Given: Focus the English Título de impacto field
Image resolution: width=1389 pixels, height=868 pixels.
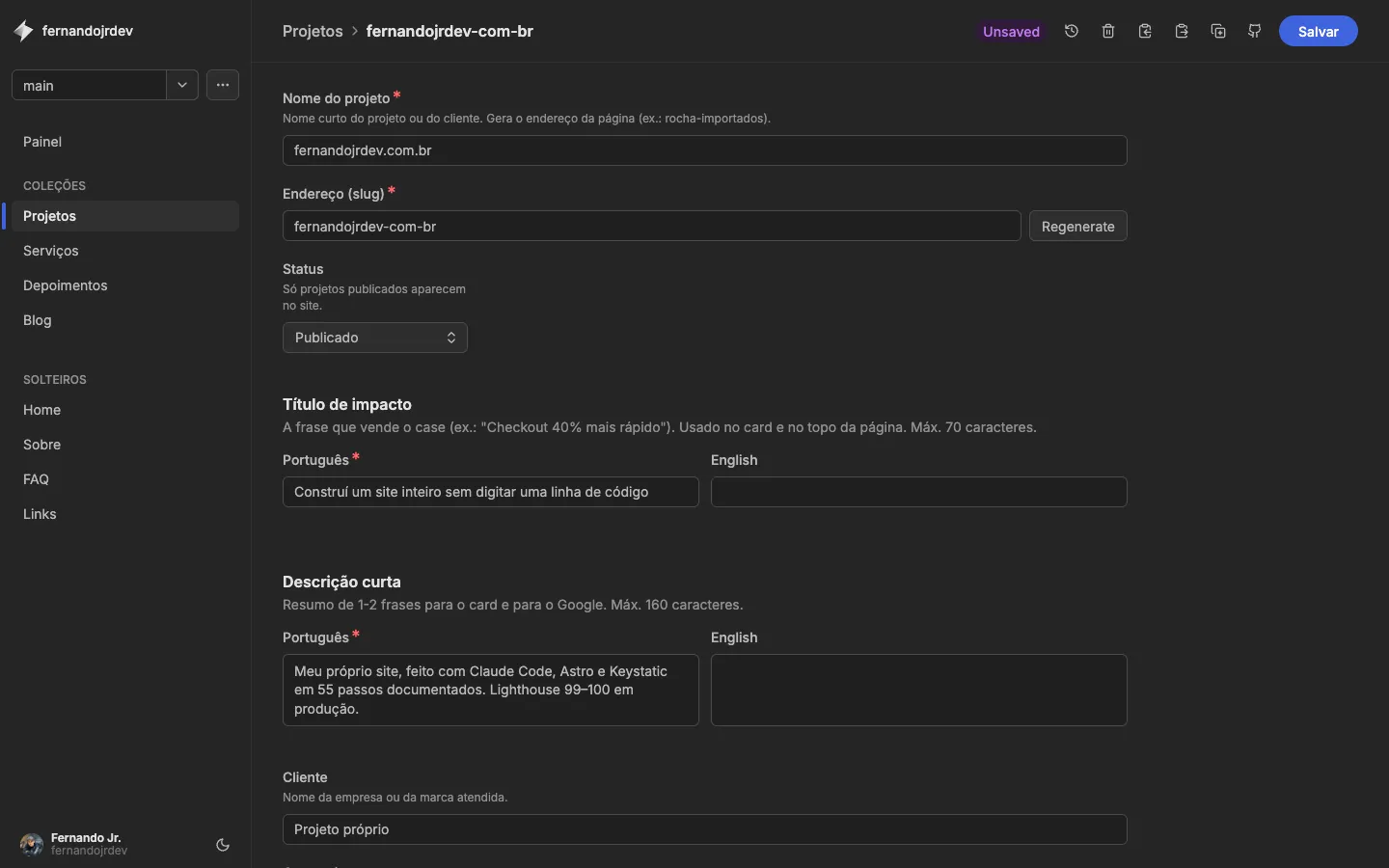Looking at the screenshot, I should click(919, 492).
